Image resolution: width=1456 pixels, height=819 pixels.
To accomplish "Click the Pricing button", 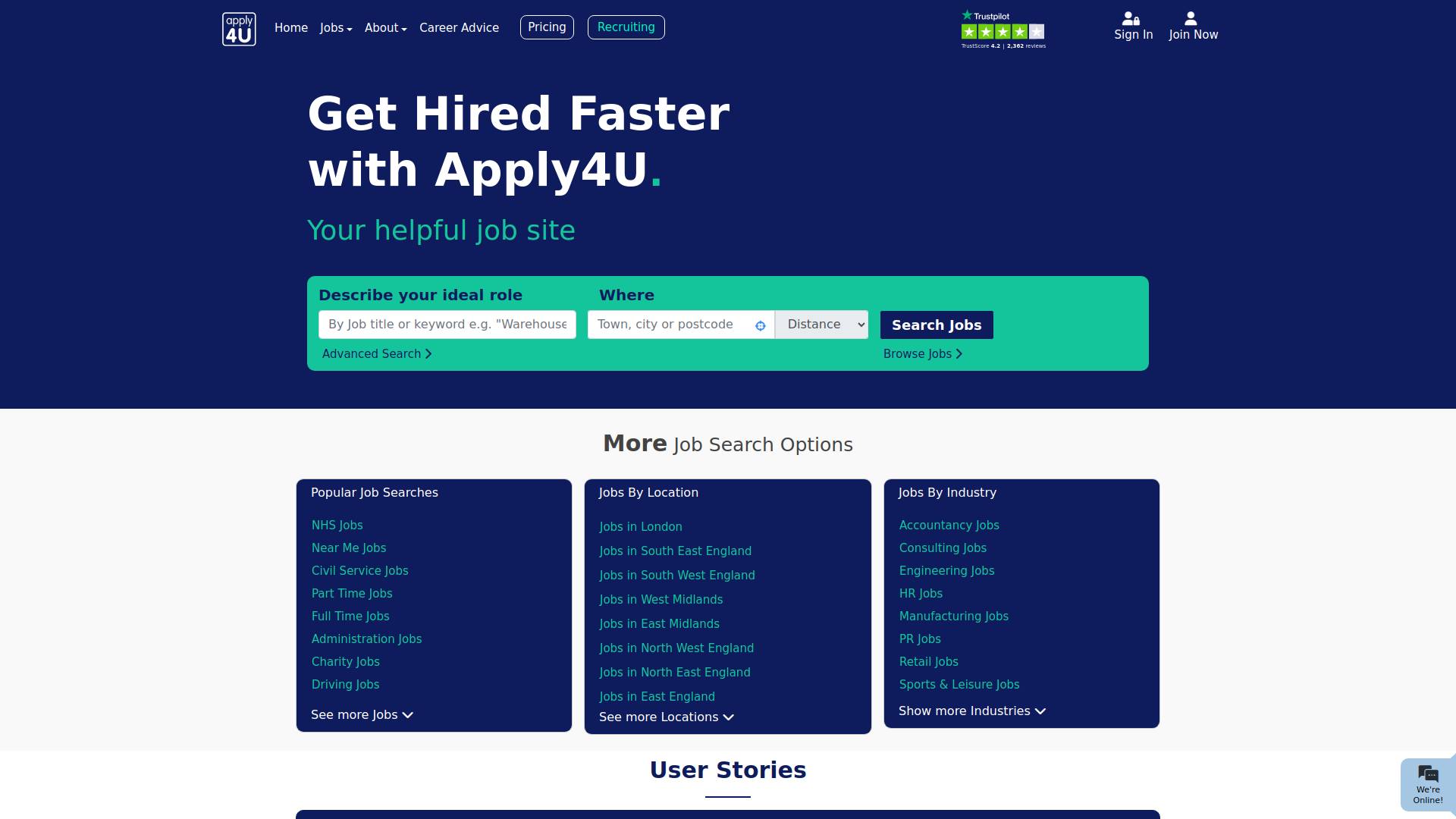I will [x=547, y=27].
